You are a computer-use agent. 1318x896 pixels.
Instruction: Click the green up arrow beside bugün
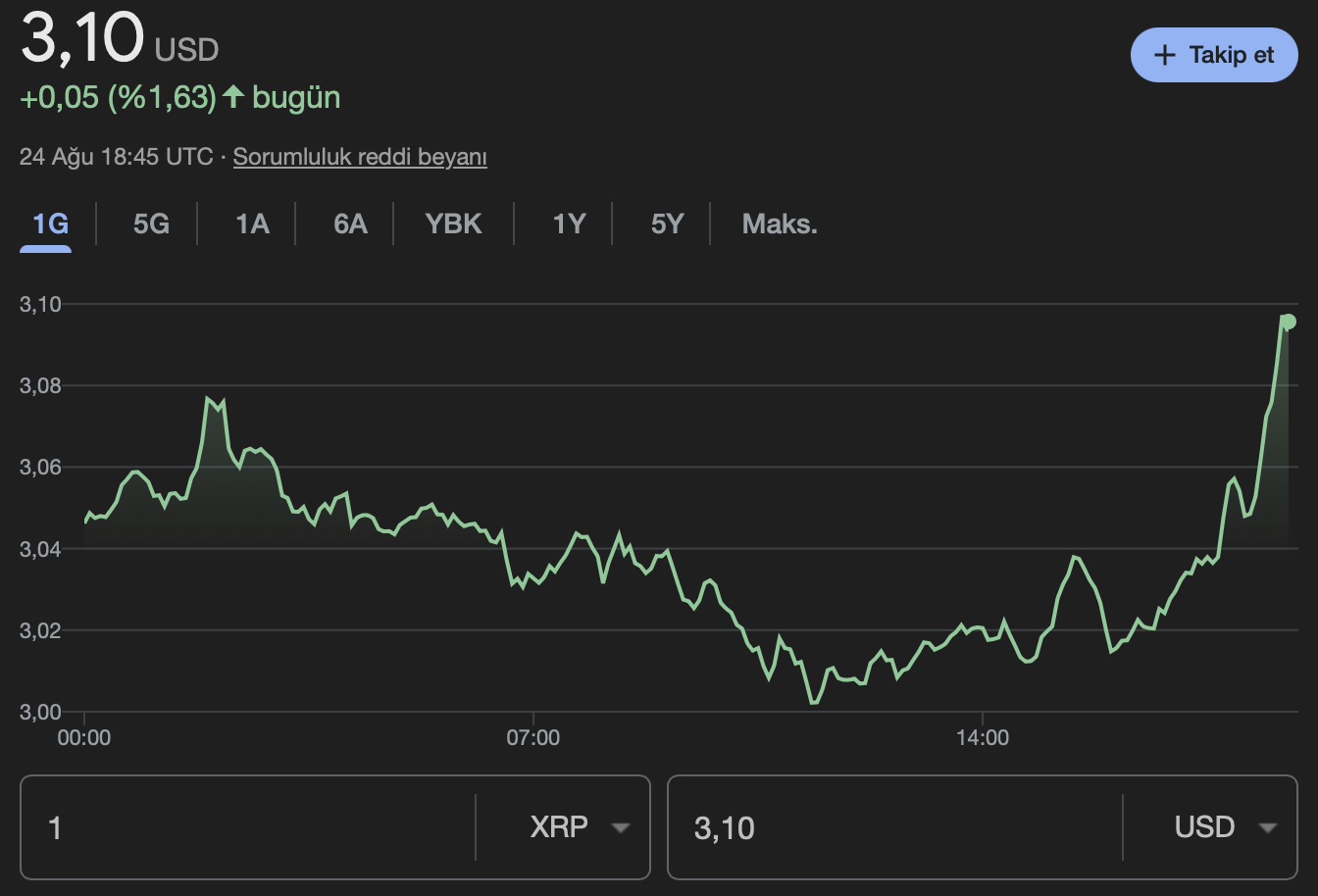click(232, 96)
